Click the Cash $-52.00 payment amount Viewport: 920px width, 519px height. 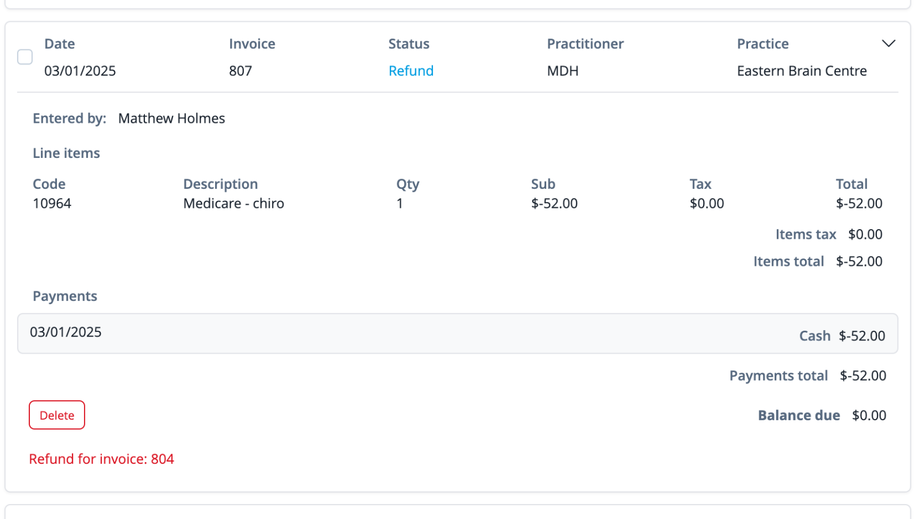click(x=861, y=336)
